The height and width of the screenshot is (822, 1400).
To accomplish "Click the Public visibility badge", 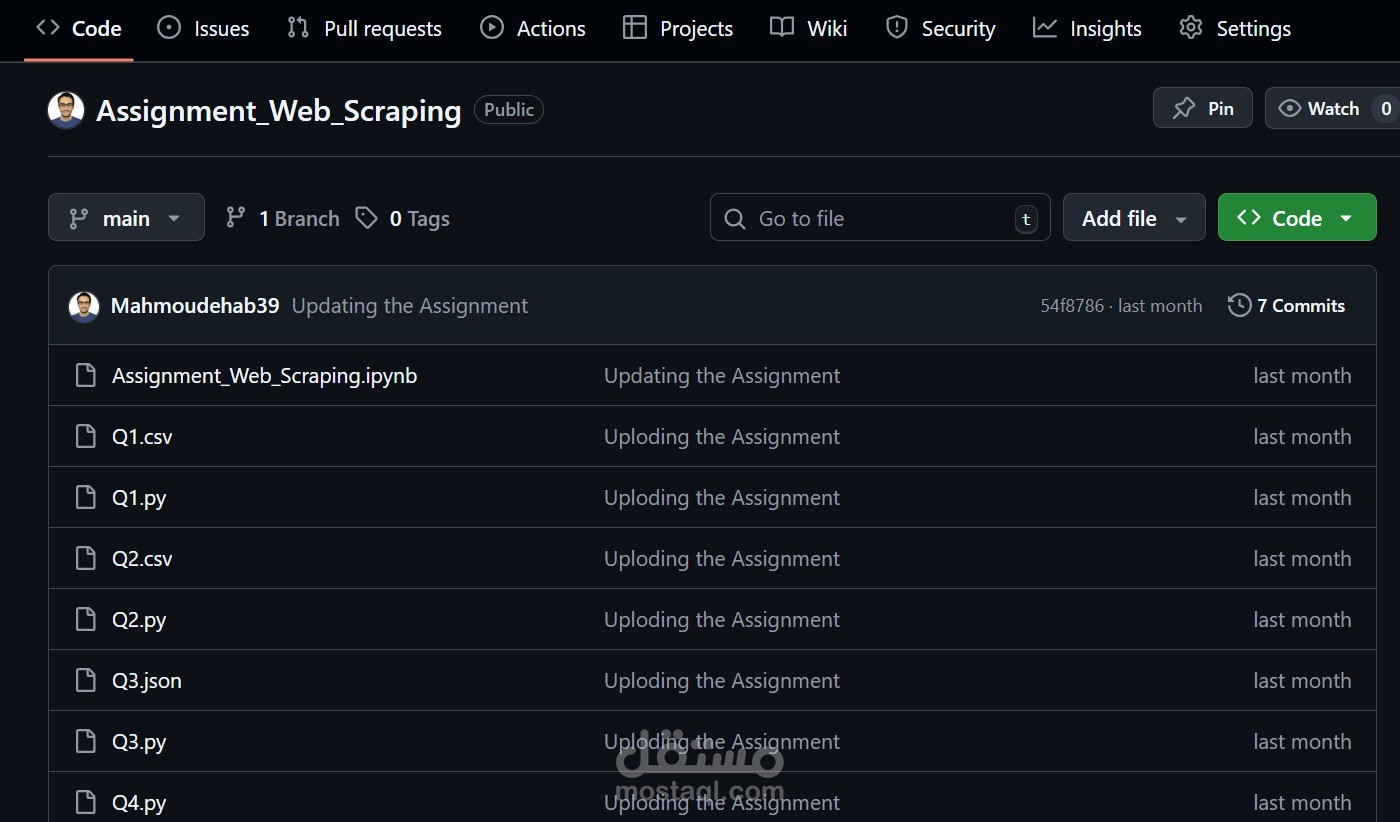I will (509, 110).
